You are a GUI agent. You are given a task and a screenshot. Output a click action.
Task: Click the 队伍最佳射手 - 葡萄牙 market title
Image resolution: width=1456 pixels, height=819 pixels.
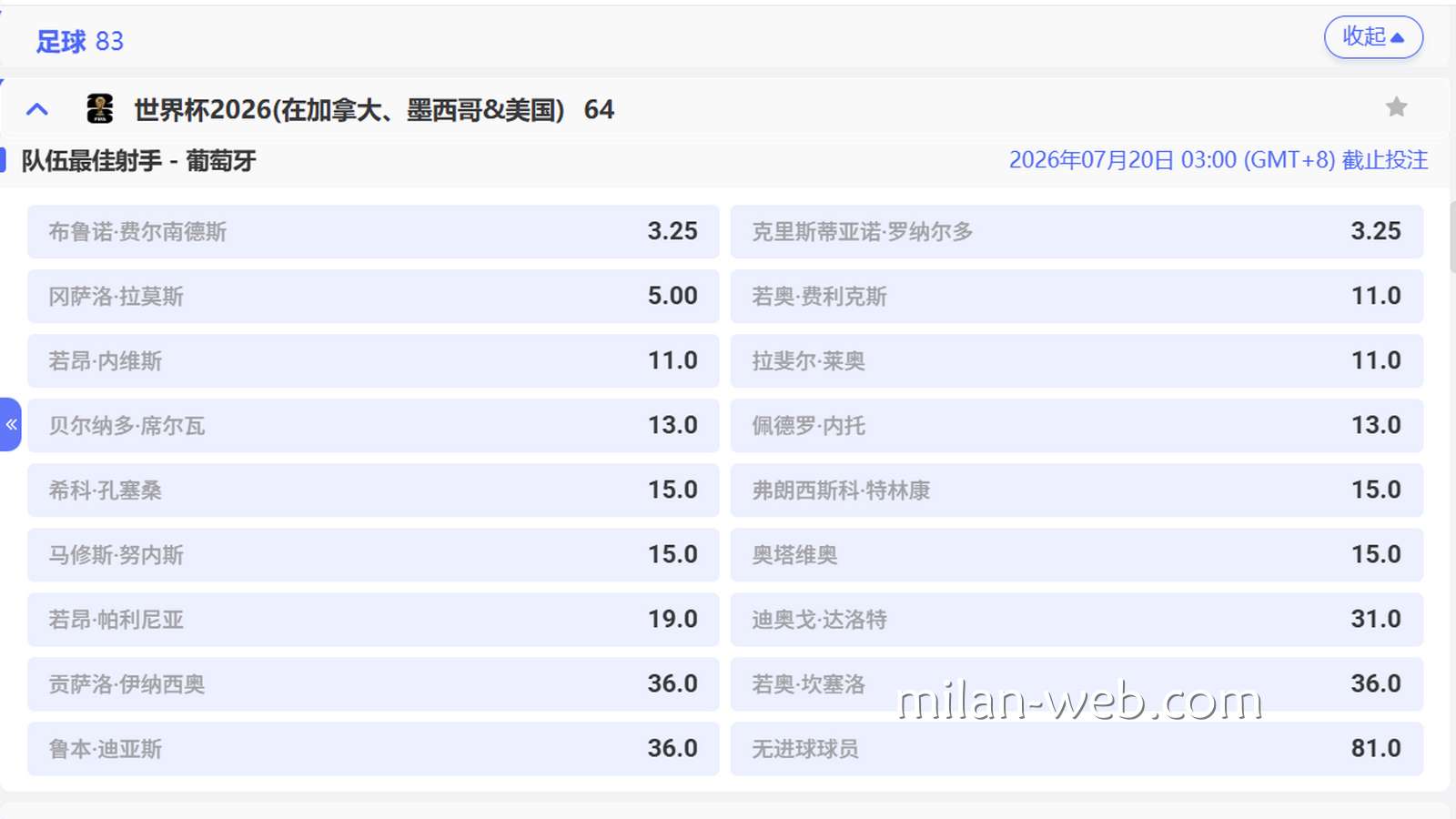[x=138, y=161]
